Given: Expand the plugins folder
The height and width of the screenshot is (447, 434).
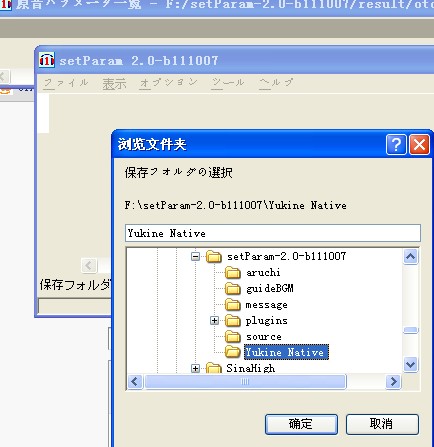Looking at the screenshot, I should [x=214, y=321].
